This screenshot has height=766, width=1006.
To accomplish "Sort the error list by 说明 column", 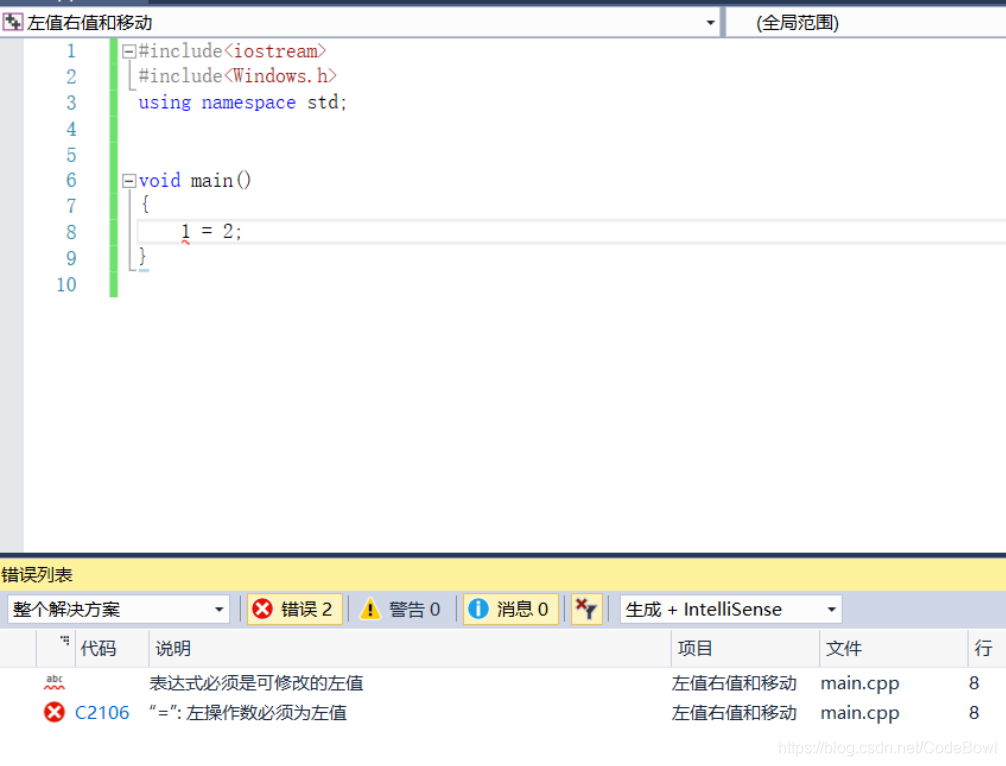I will tap(410, 649).
